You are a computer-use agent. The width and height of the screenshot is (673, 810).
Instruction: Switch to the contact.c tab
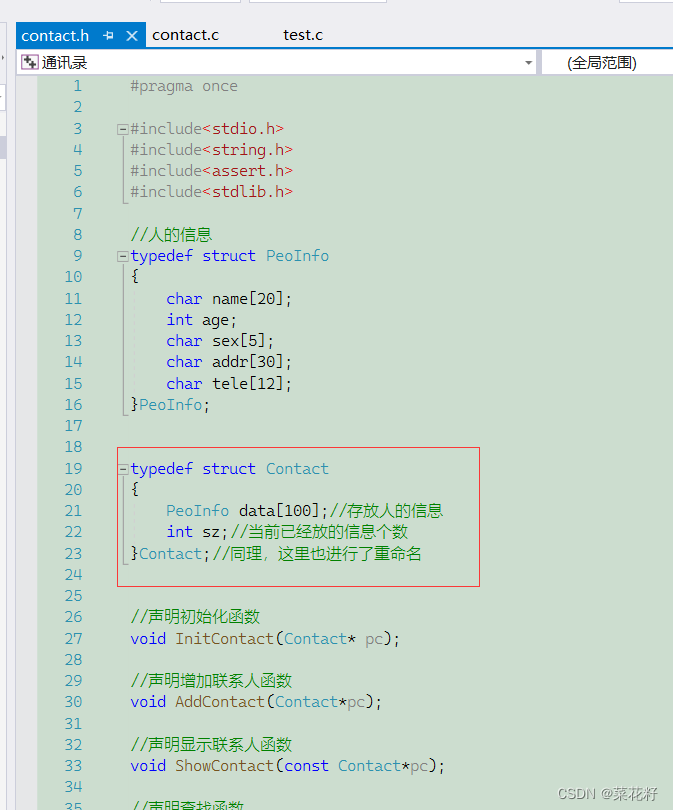(x=185, y=35)
